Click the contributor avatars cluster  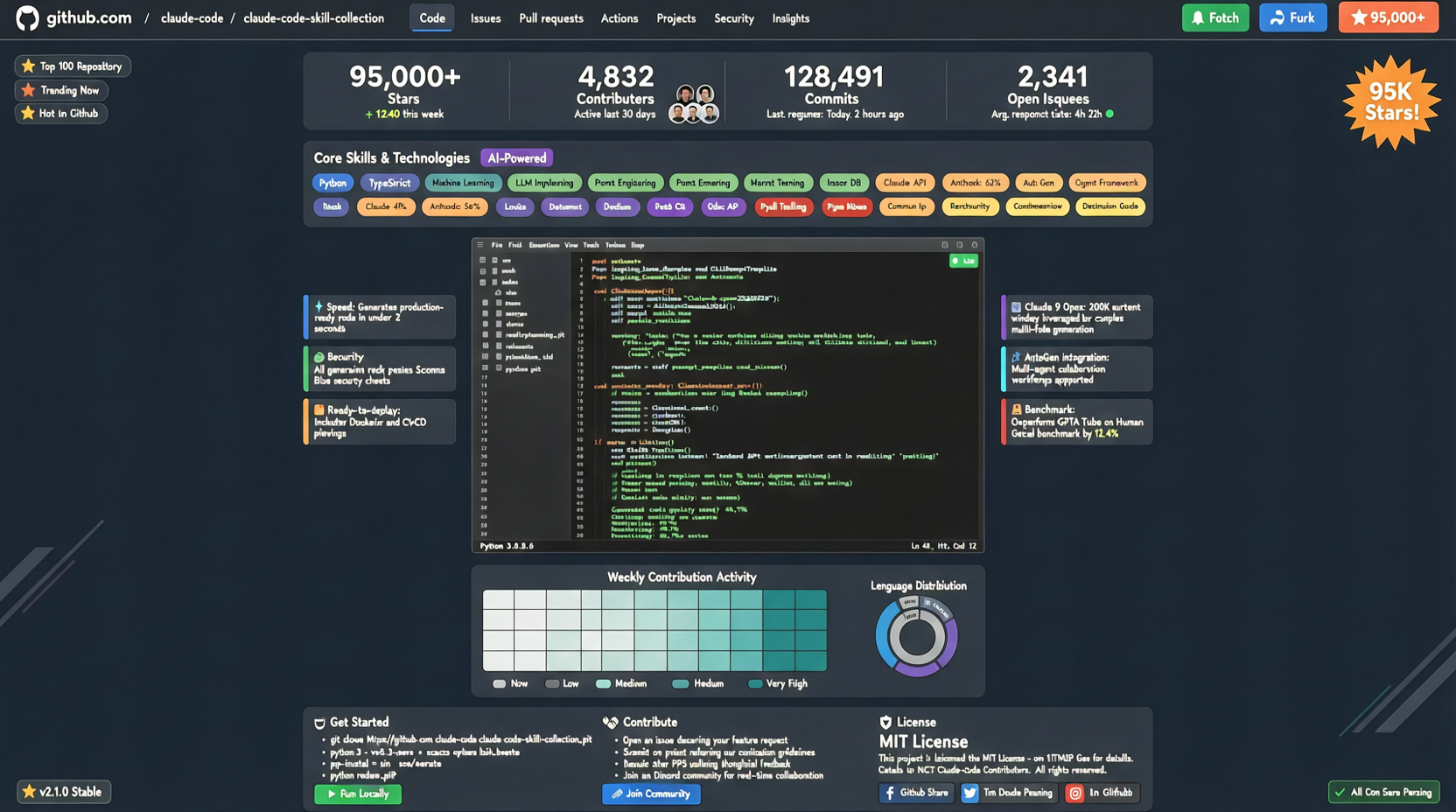[694, 104]
